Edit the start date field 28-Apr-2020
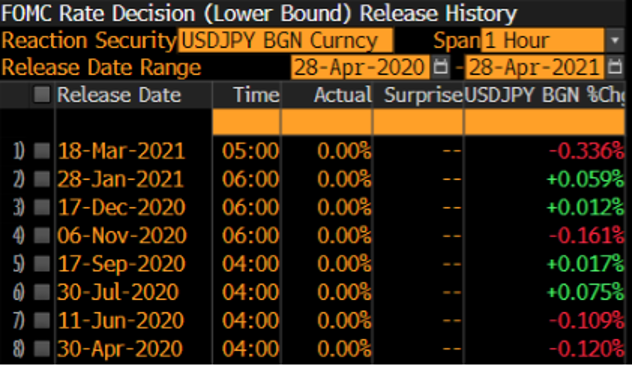 (360, 67)
